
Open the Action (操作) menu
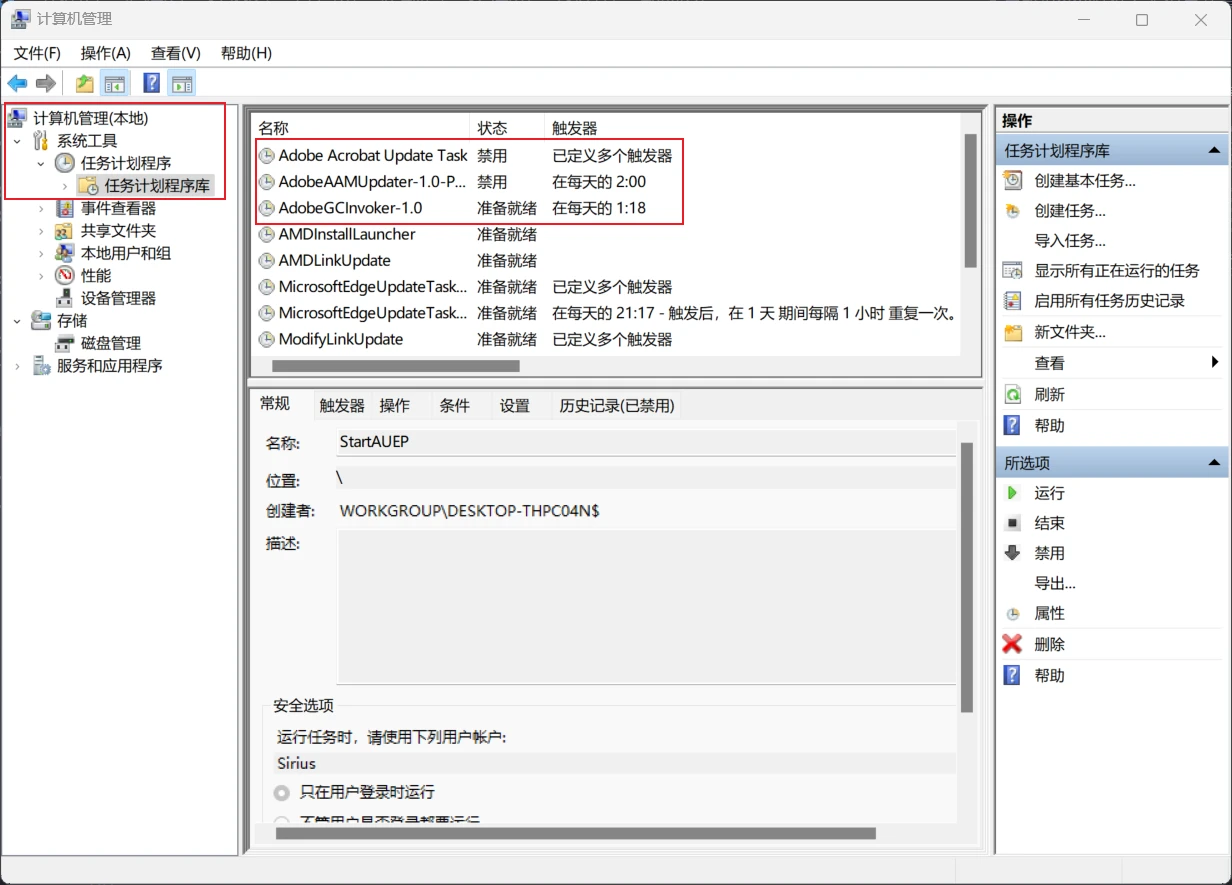point(106,53)
